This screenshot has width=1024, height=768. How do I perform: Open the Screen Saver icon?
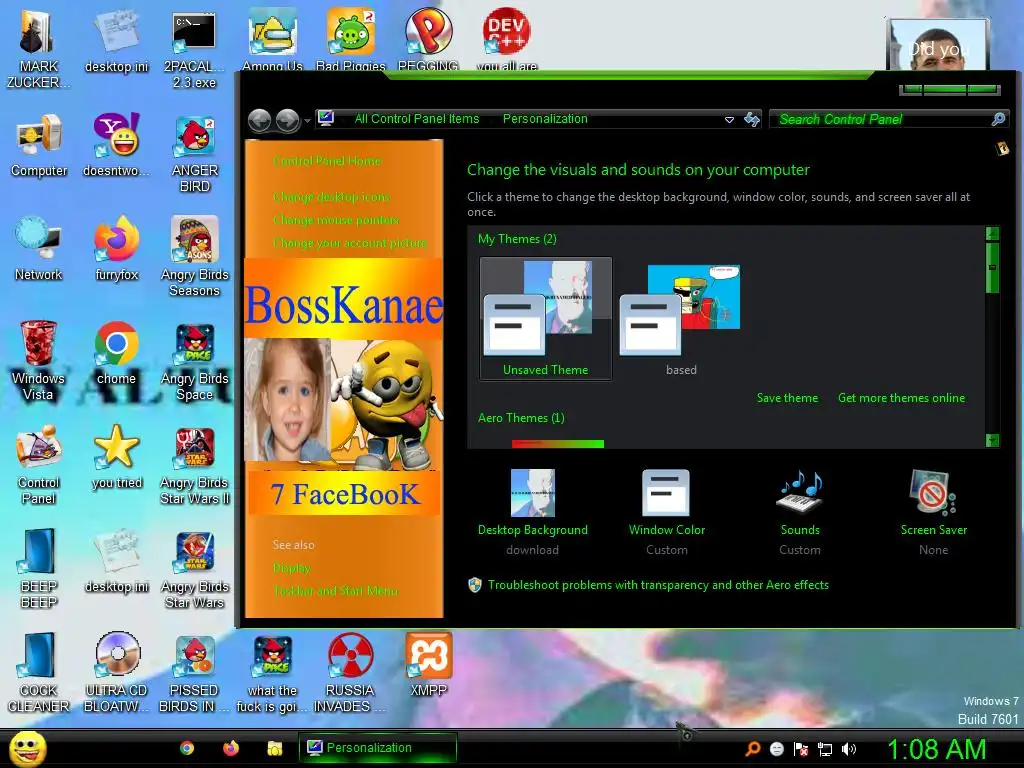pos(933,493)
